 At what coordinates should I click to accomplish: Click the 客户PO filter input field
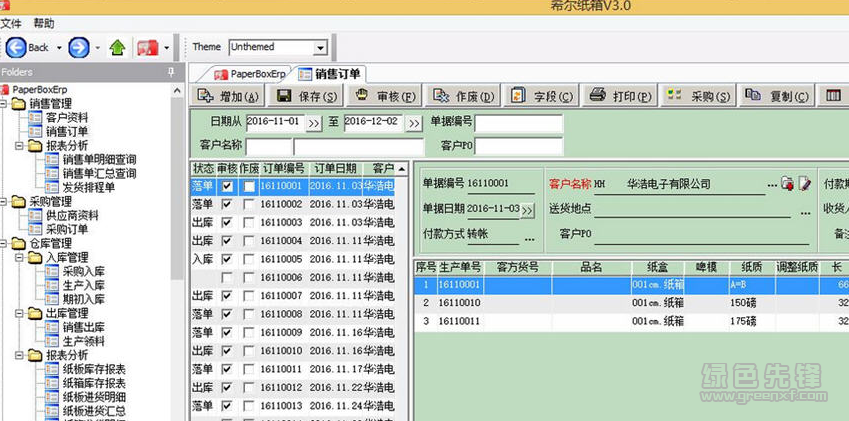(519, 146)
